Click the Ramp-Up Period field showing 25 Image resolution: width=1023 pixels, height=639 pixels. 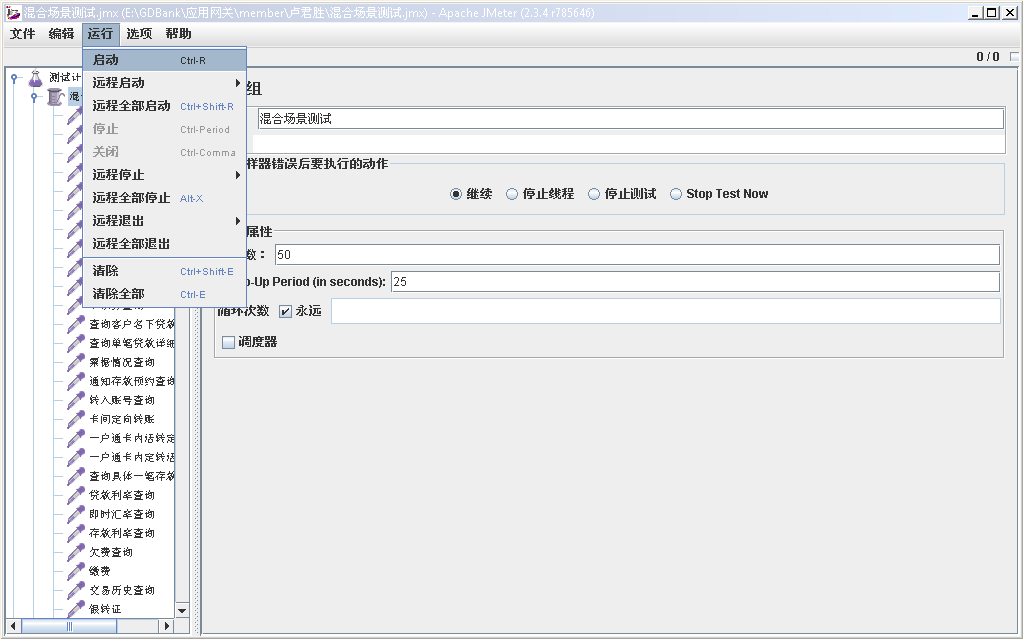click(695, 282)
